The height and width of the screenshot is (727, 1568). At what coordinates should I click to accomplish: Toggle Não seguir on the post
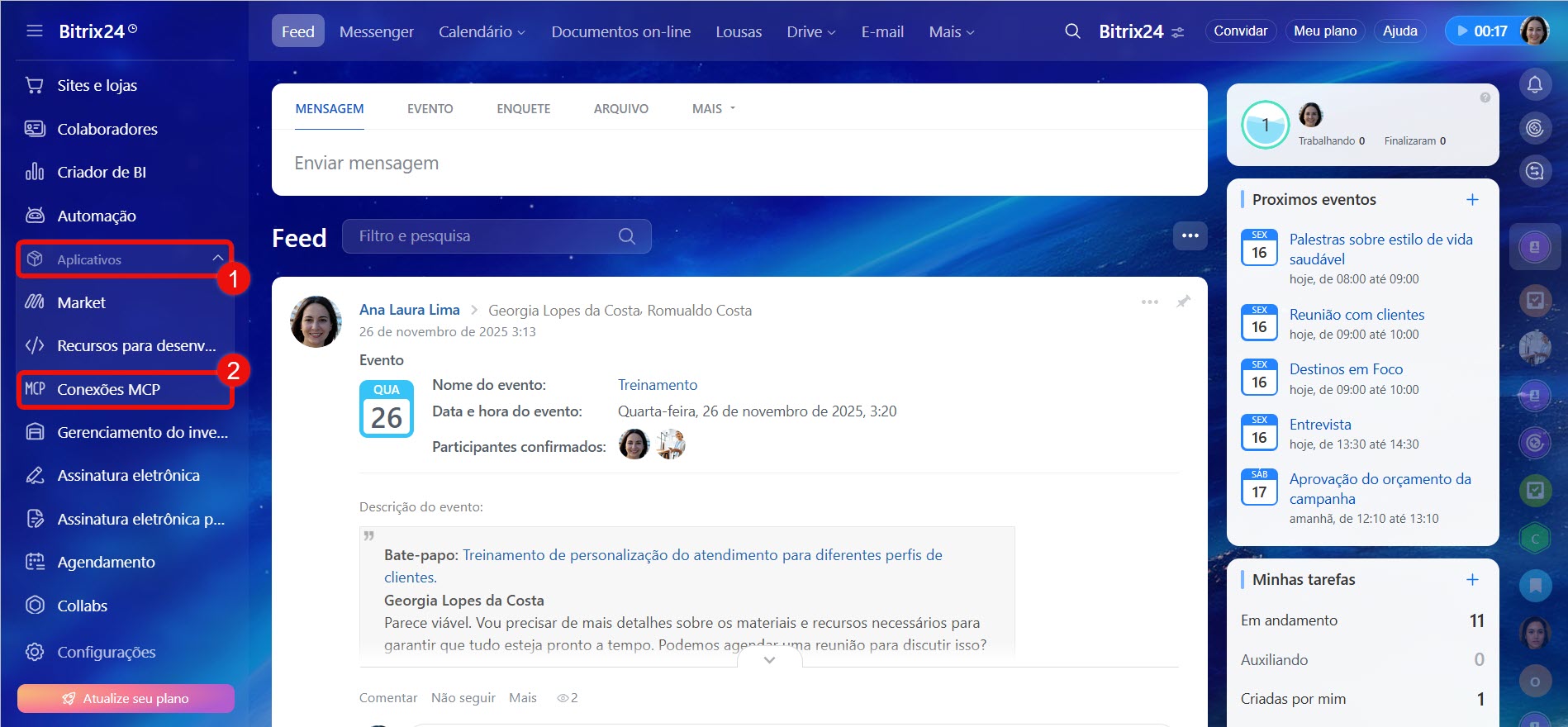(463, 698)
